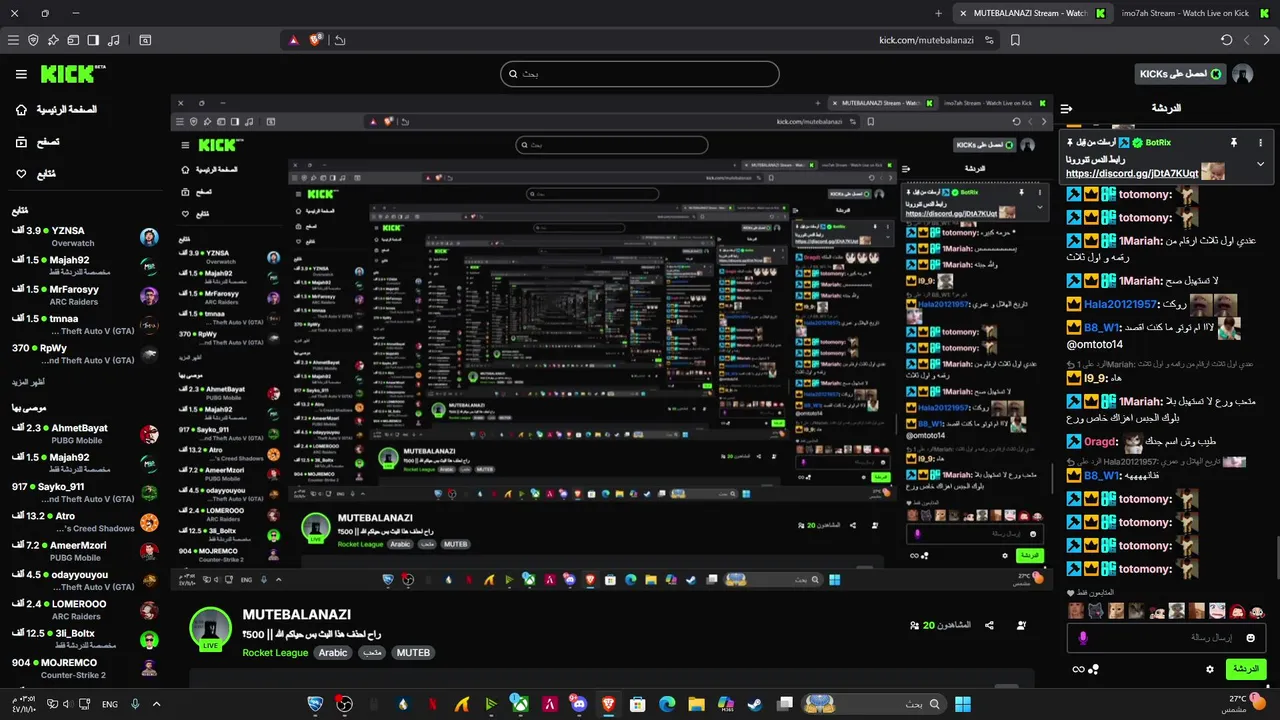Open YZNSA channel in sidebar

(x=85, y=237)
